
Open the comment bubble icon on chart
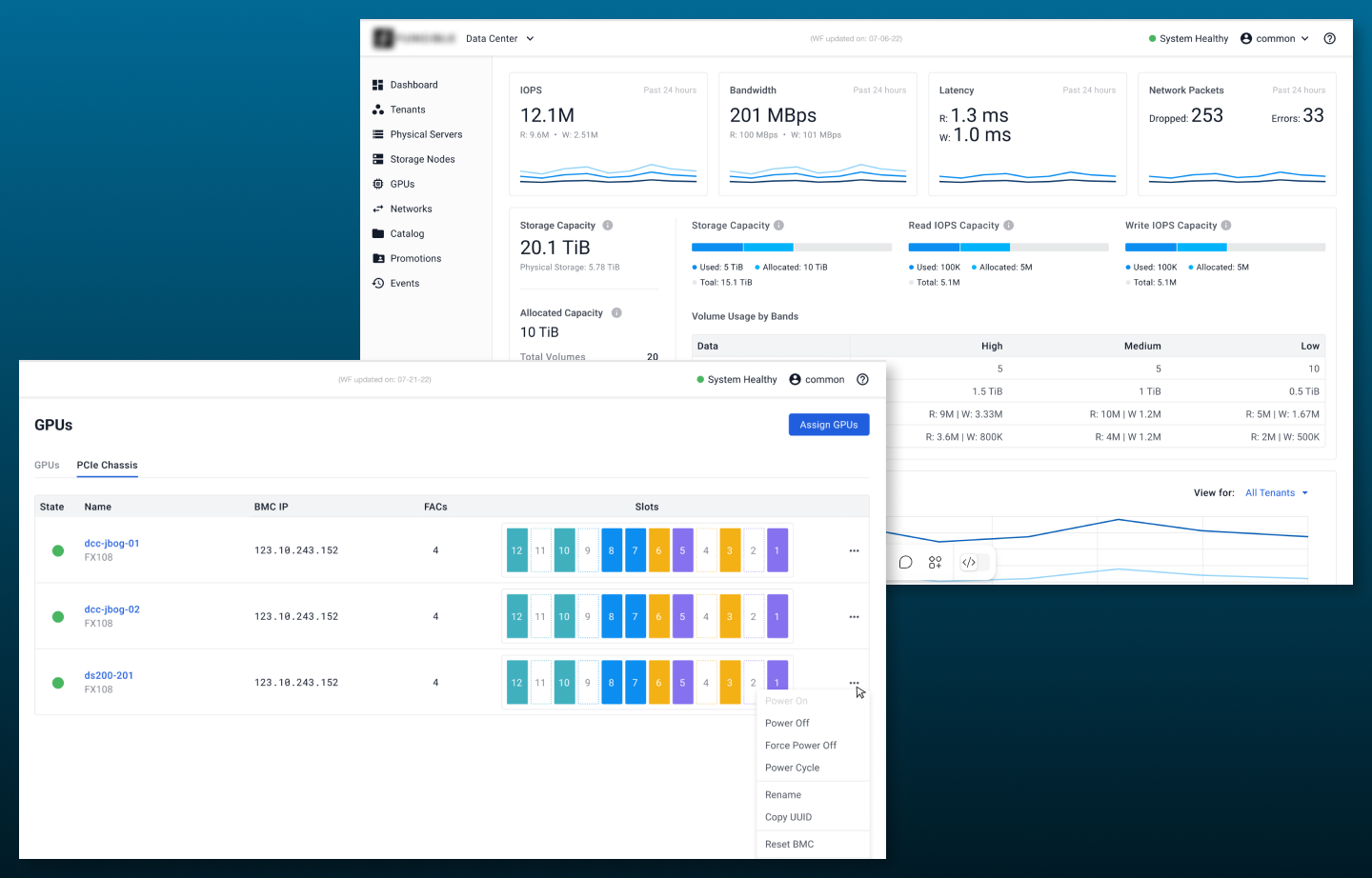pos(905,563)
